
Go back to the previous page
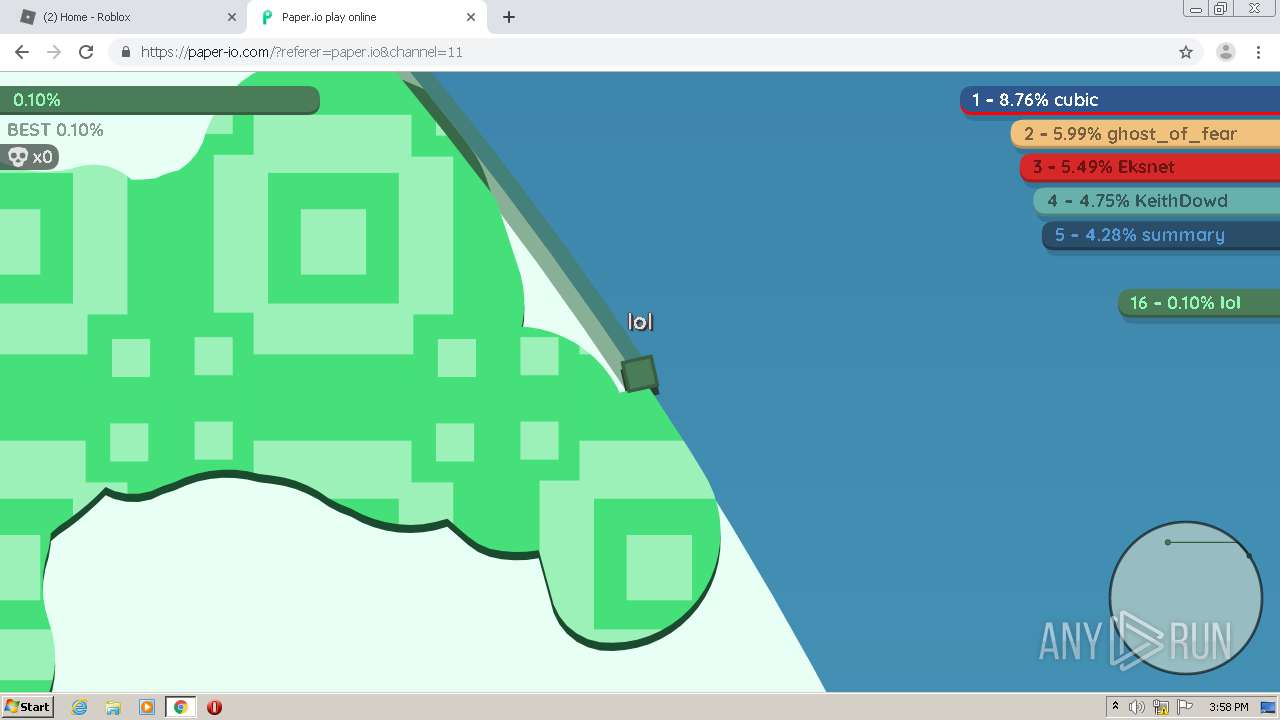click(x=22, y=52)
